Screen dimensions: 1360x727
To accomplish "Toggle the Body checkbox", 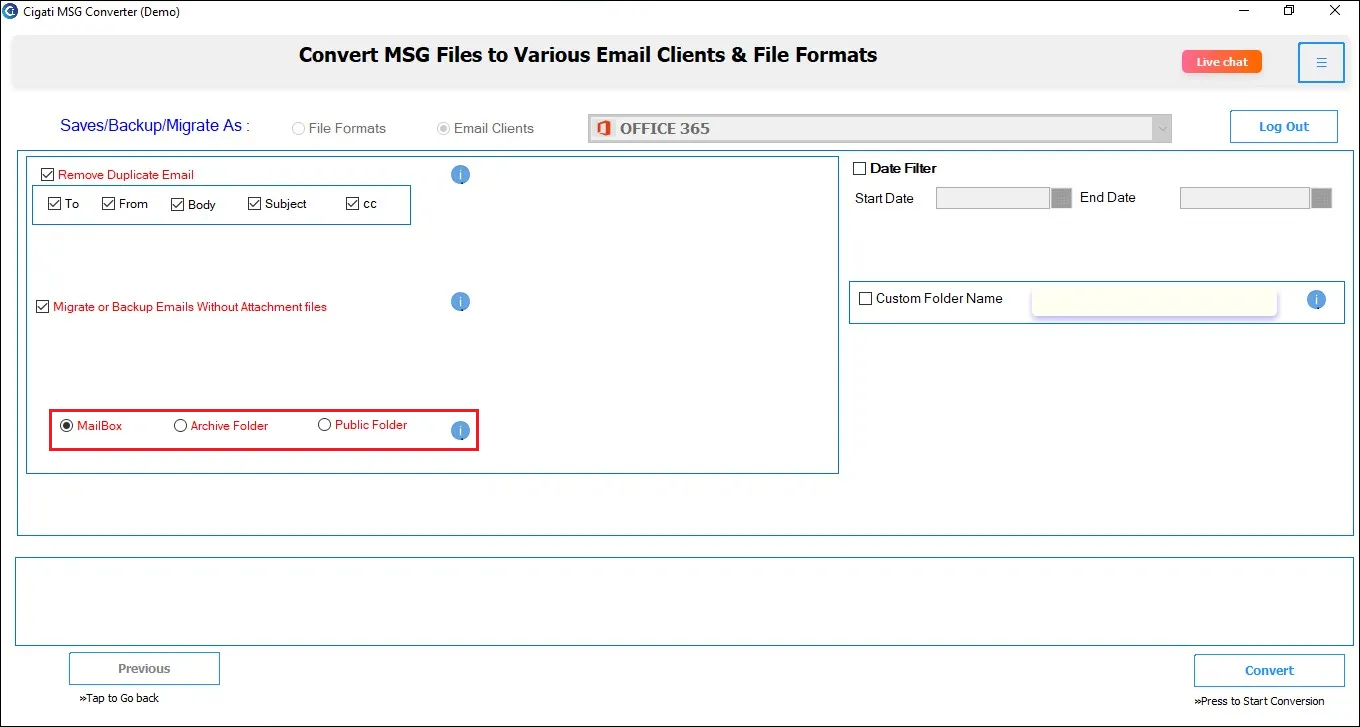I will click(177, 205).
